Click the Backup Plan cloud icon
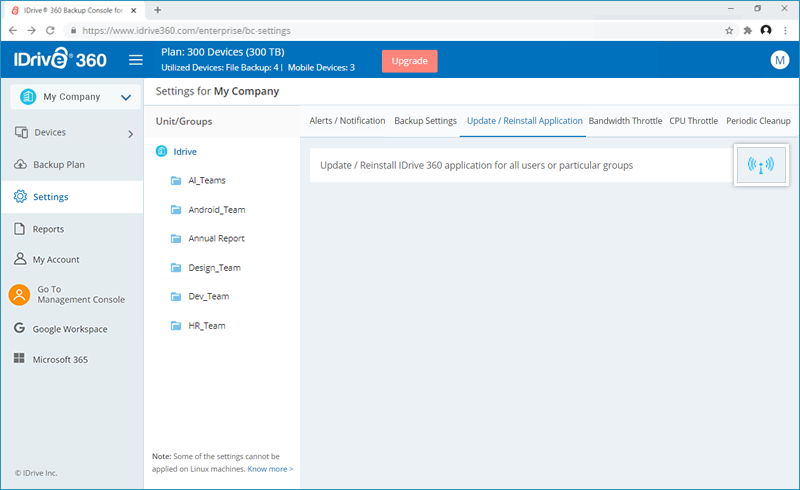Image resolution: width=800 pixels, height=490 pixels. pos(20,164)
